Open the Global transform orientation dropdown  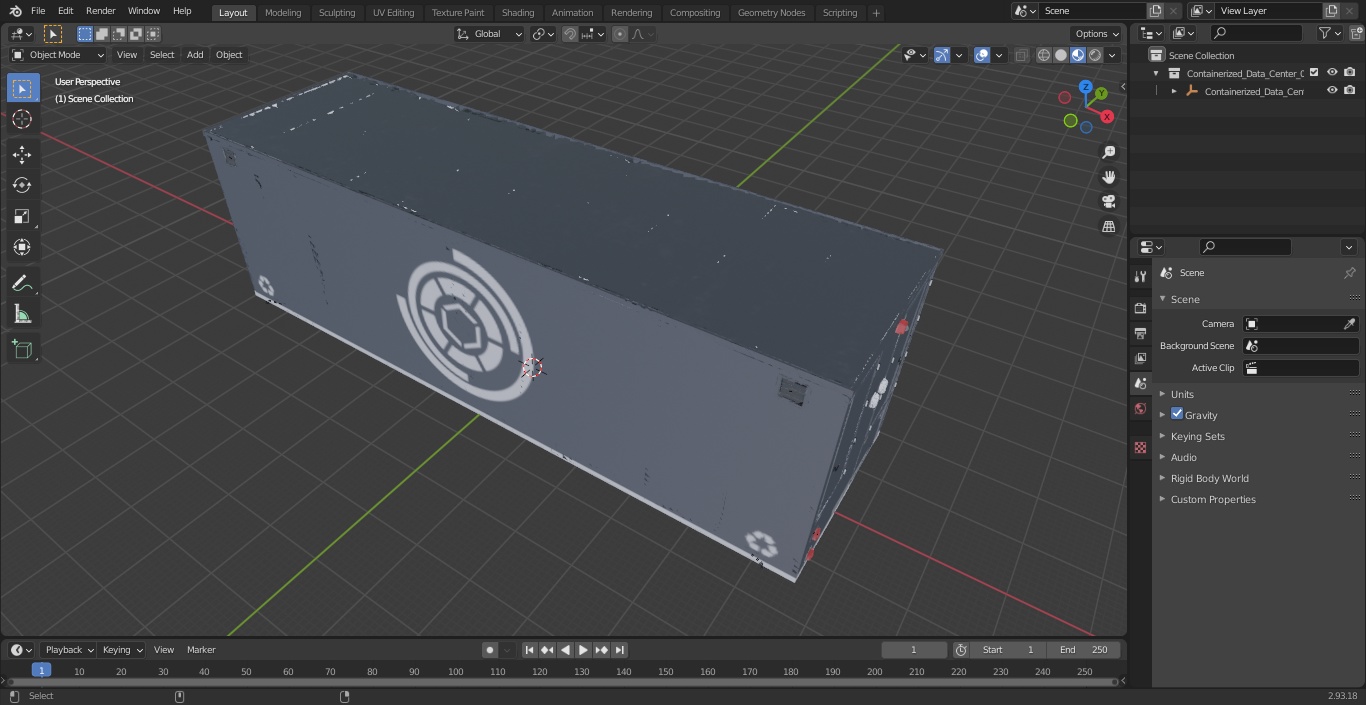(490, 34)
